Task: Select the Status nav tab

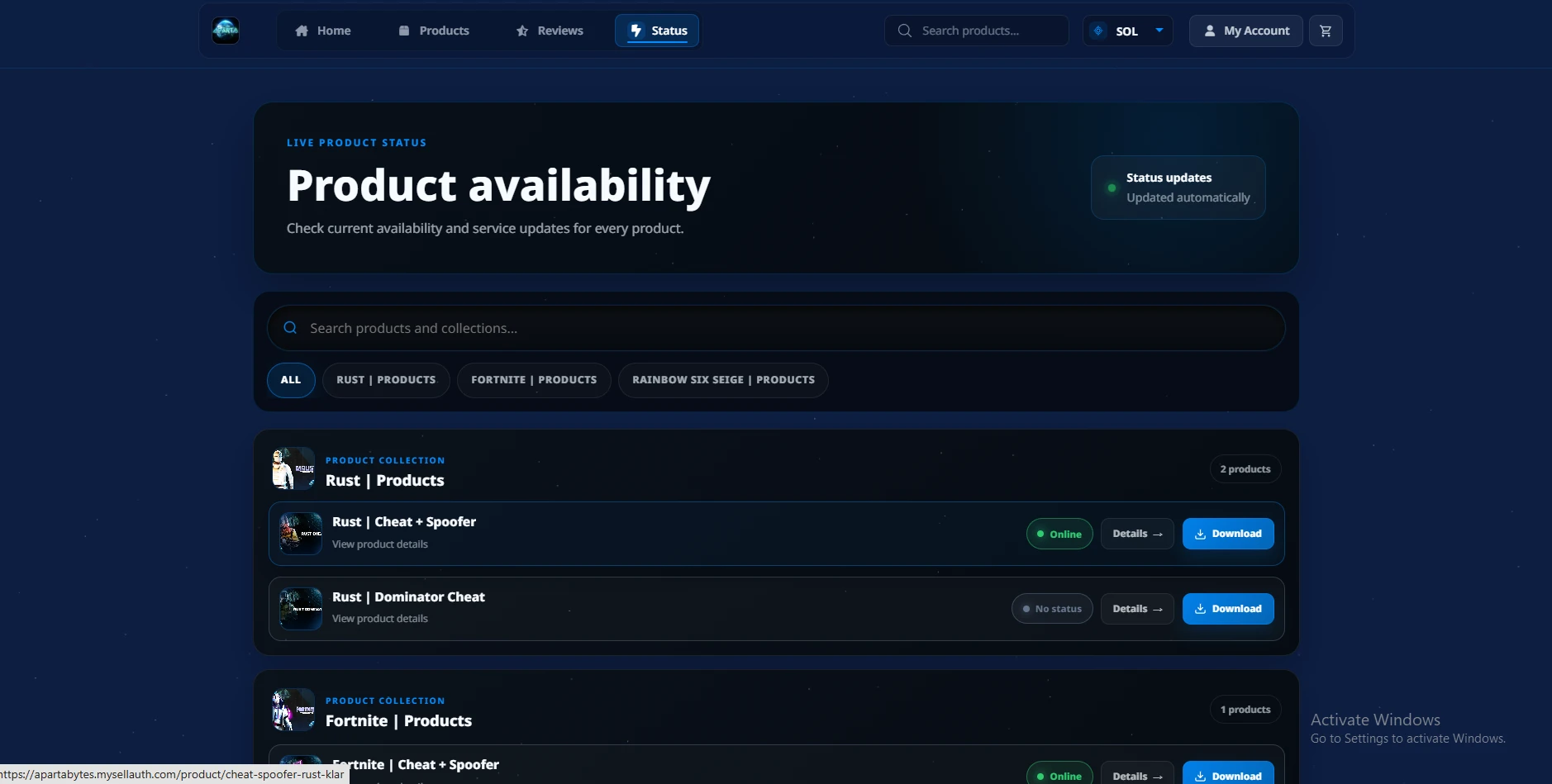Action: pos(657,31)
